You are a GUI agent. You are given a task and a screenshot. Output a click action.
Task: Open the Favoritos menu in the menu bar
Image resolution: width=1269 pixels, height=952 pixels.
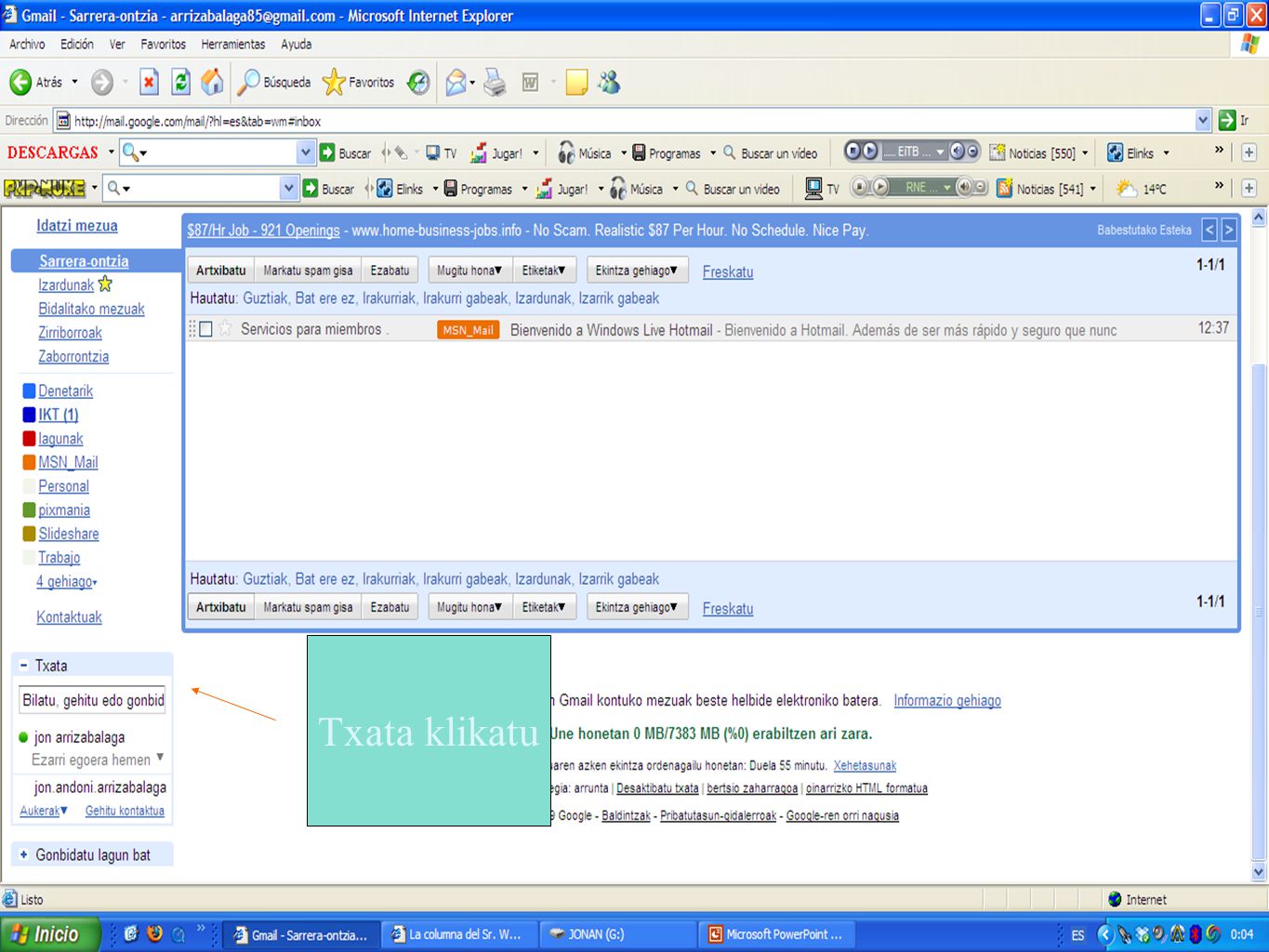point(163,45)
